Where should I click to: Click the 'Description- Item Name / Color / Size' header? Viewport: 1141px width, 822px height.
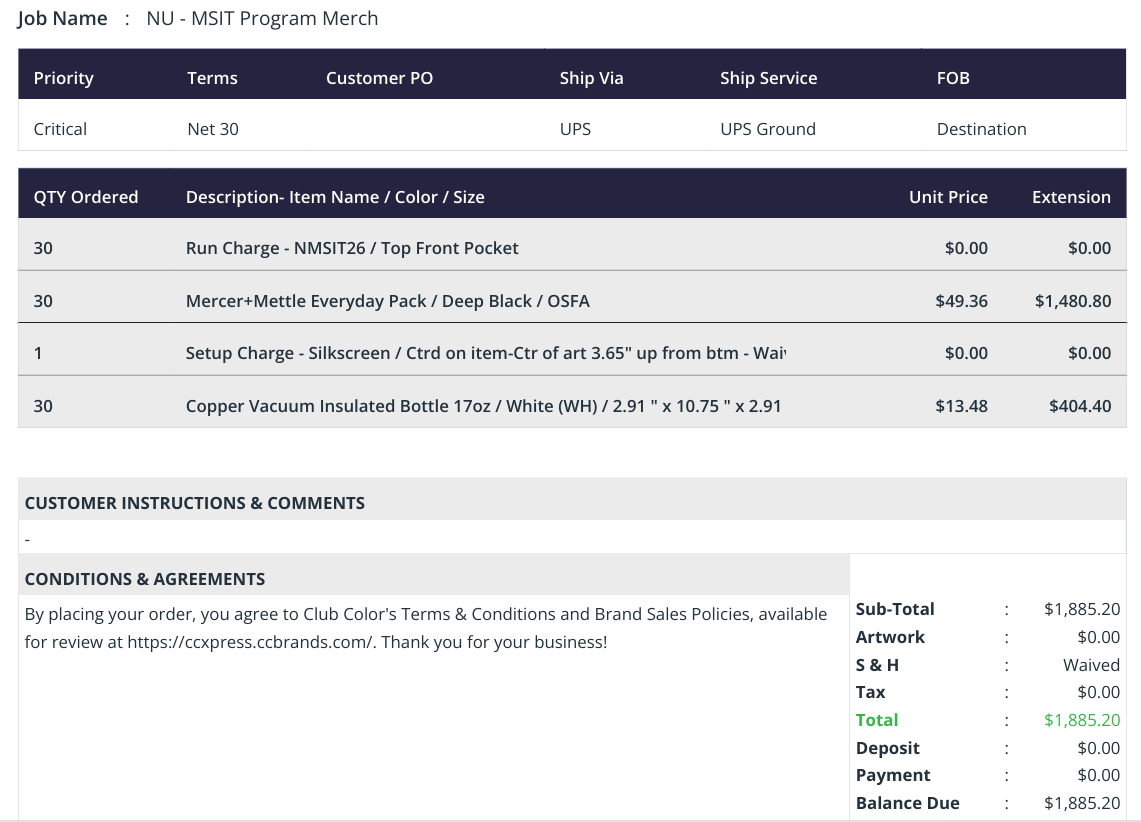tap(335, 197)
